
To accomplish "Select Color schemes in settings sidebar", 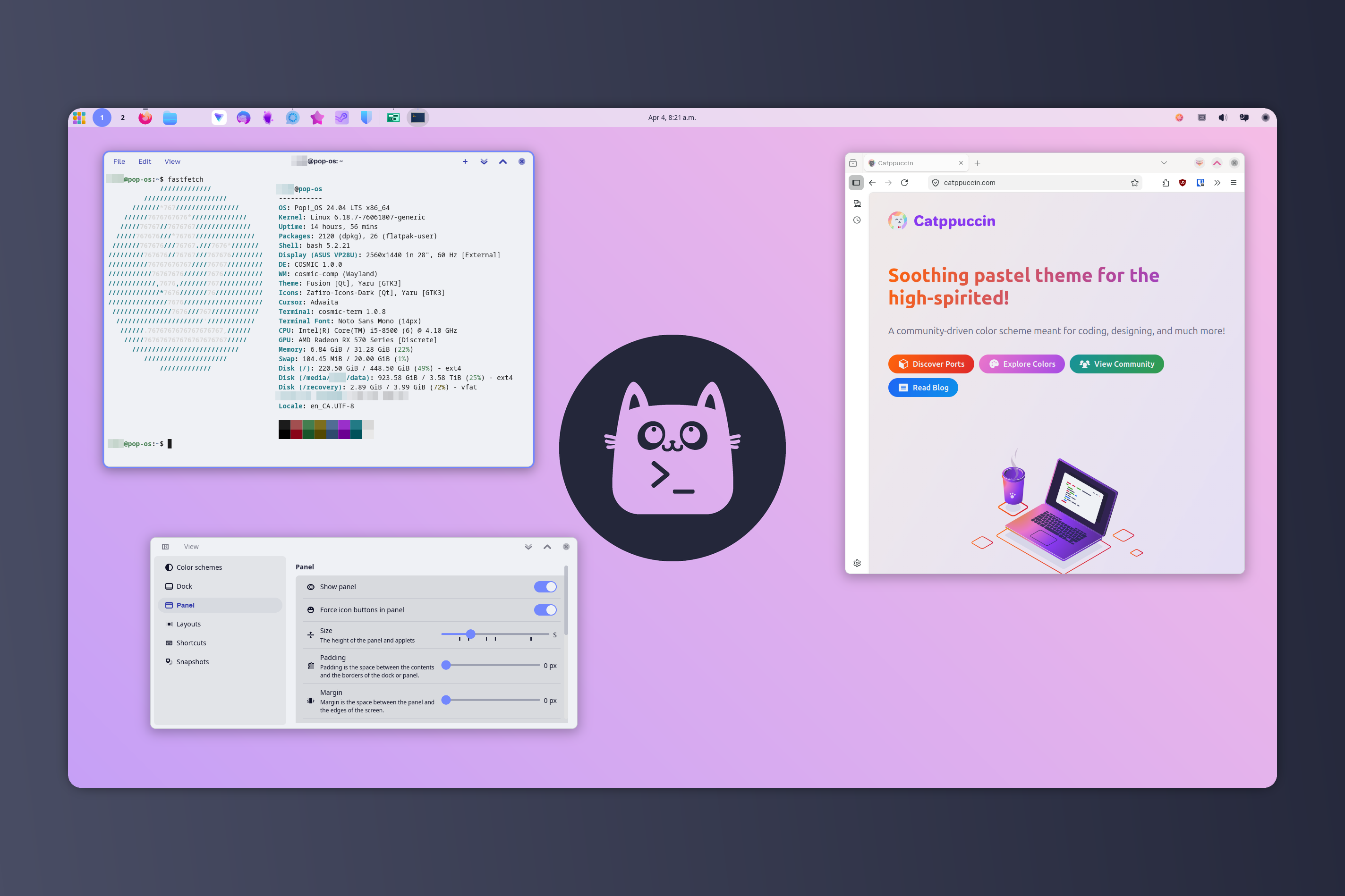I will point(199,567).
